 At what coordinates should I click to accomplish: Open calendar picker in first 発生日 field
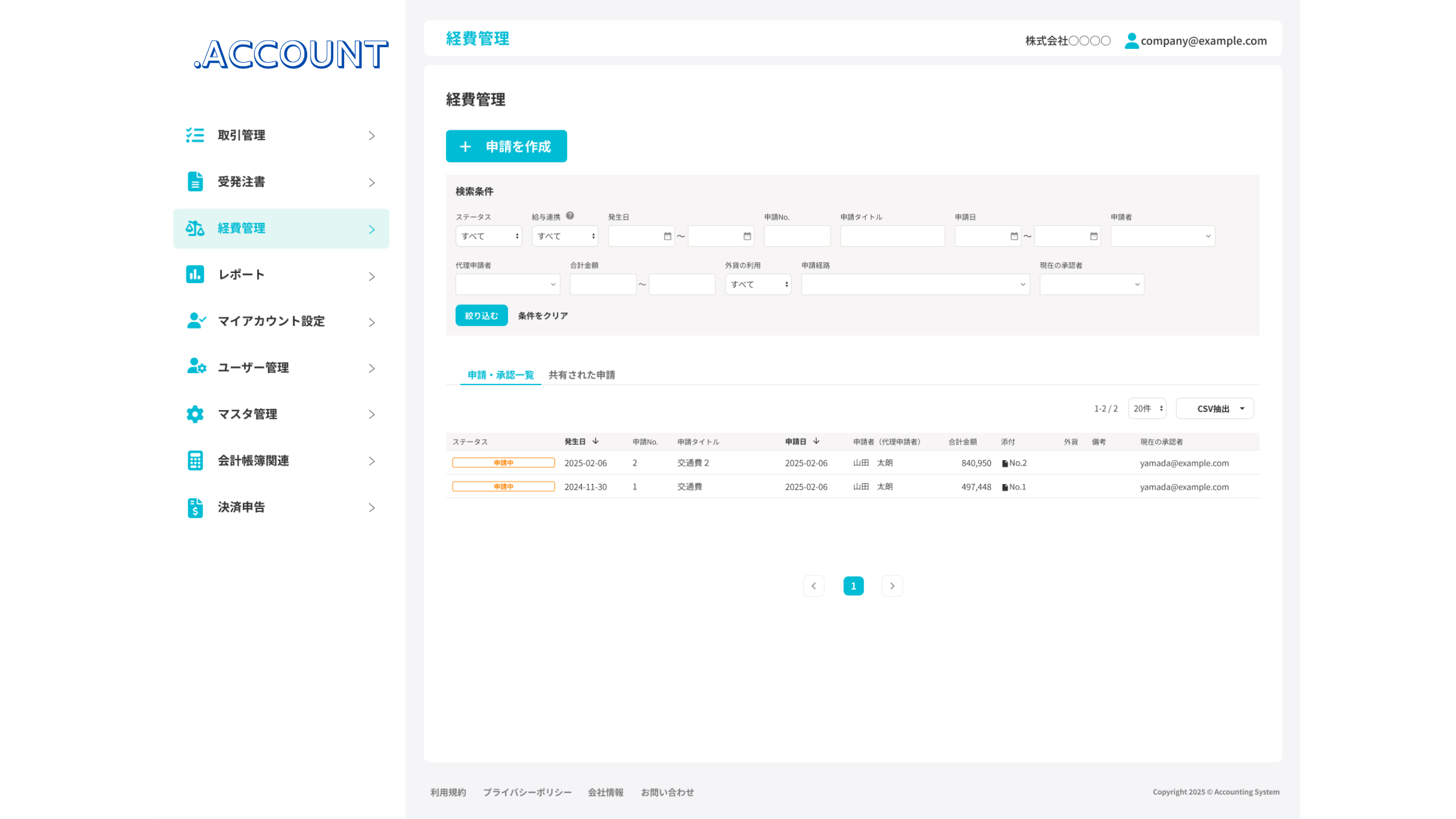(667, 236)
